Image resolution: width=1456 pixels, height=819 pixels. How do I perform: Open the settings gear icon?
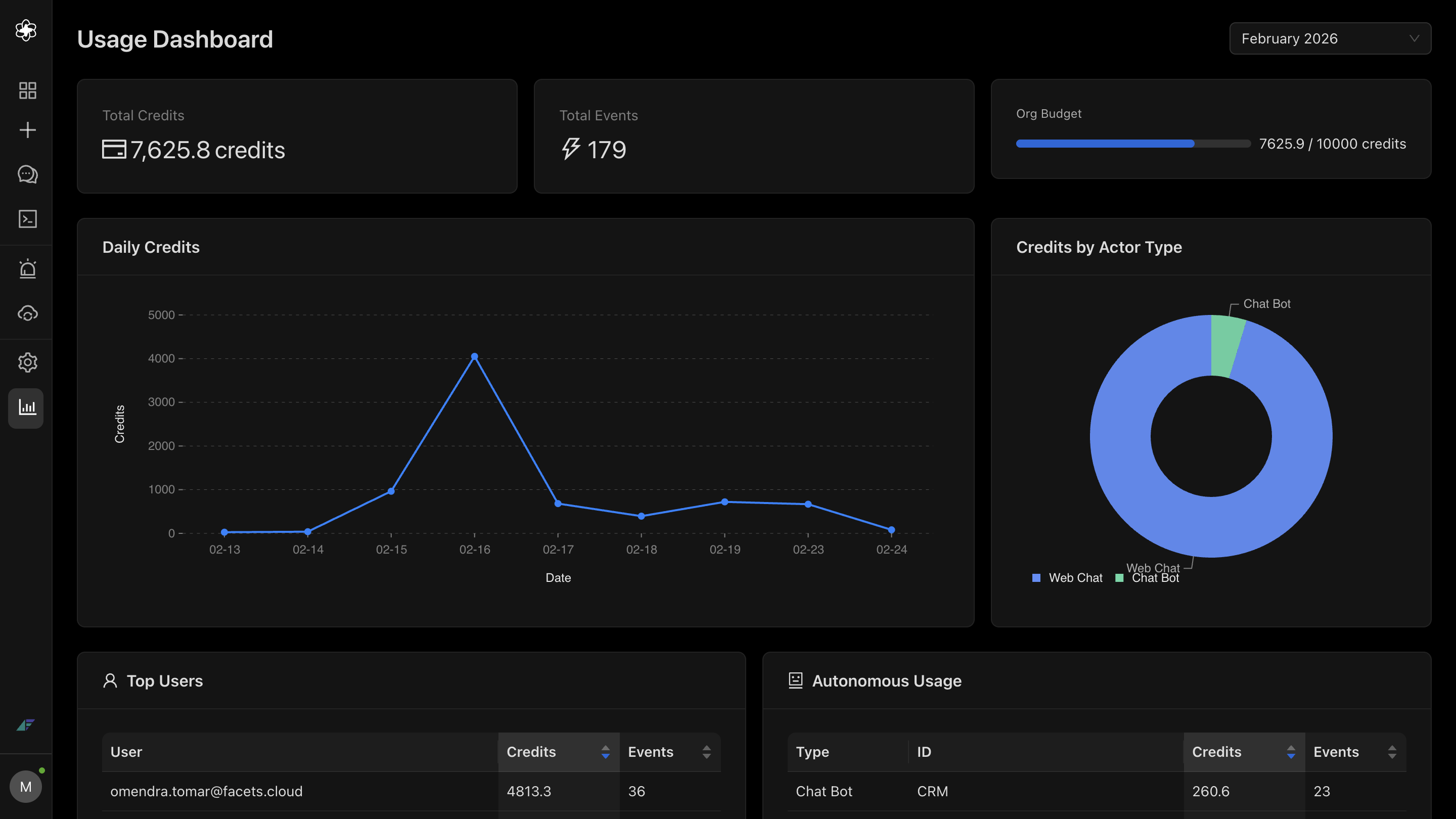(27, 362)
